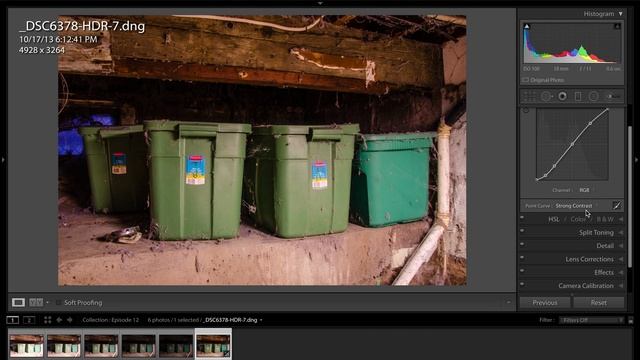
Task: Switch to Loupe view mode
Action: (18, 302)
